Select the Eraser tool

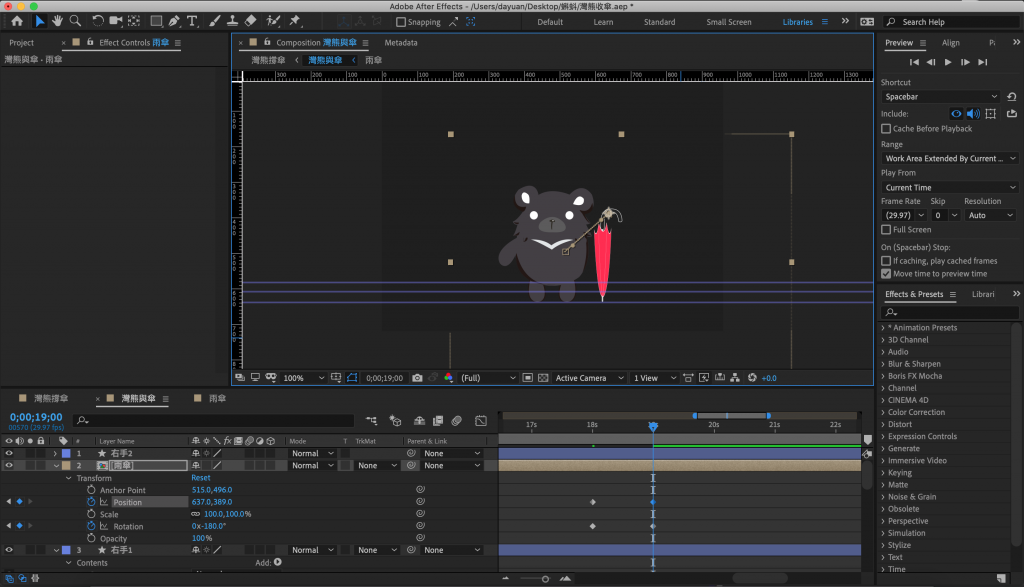[250, 21]
